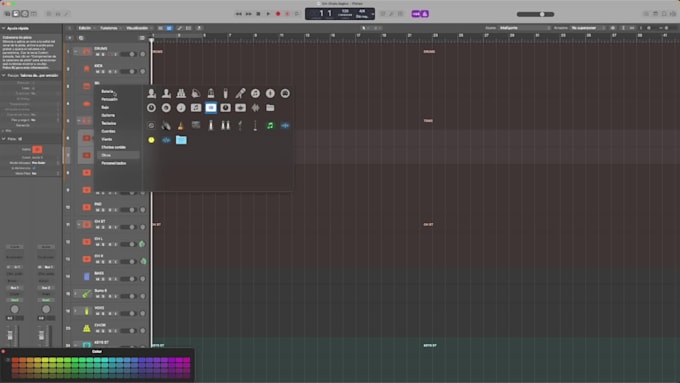Viewport: 680px width, 383px height.
Task: Choose the two microphones stand icon
Action: point(226,125)
